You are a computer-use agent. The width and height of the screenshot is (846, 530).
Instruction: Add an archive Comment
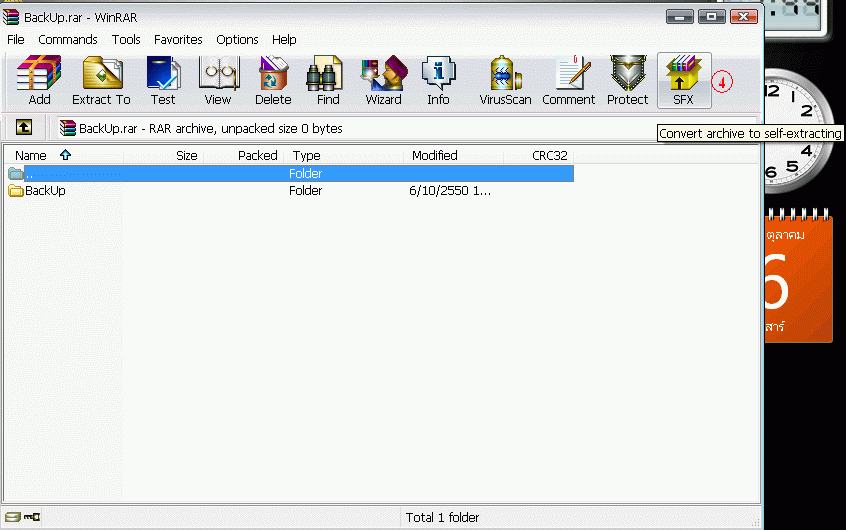coord(569,81)
